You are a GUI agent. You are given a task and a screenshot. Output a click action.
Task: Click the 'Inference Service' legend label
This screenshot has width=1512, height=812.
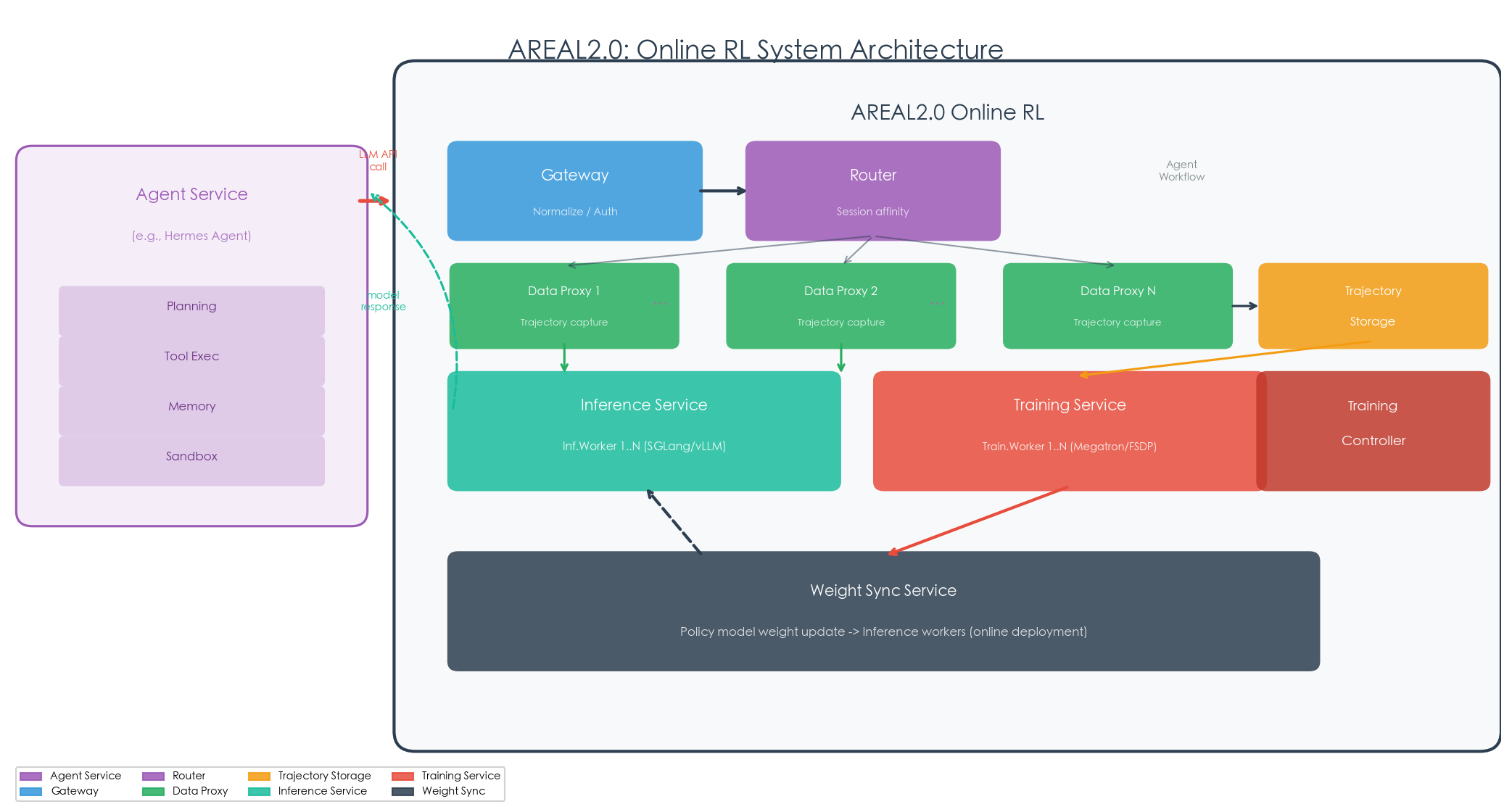(x=322, y=791)
